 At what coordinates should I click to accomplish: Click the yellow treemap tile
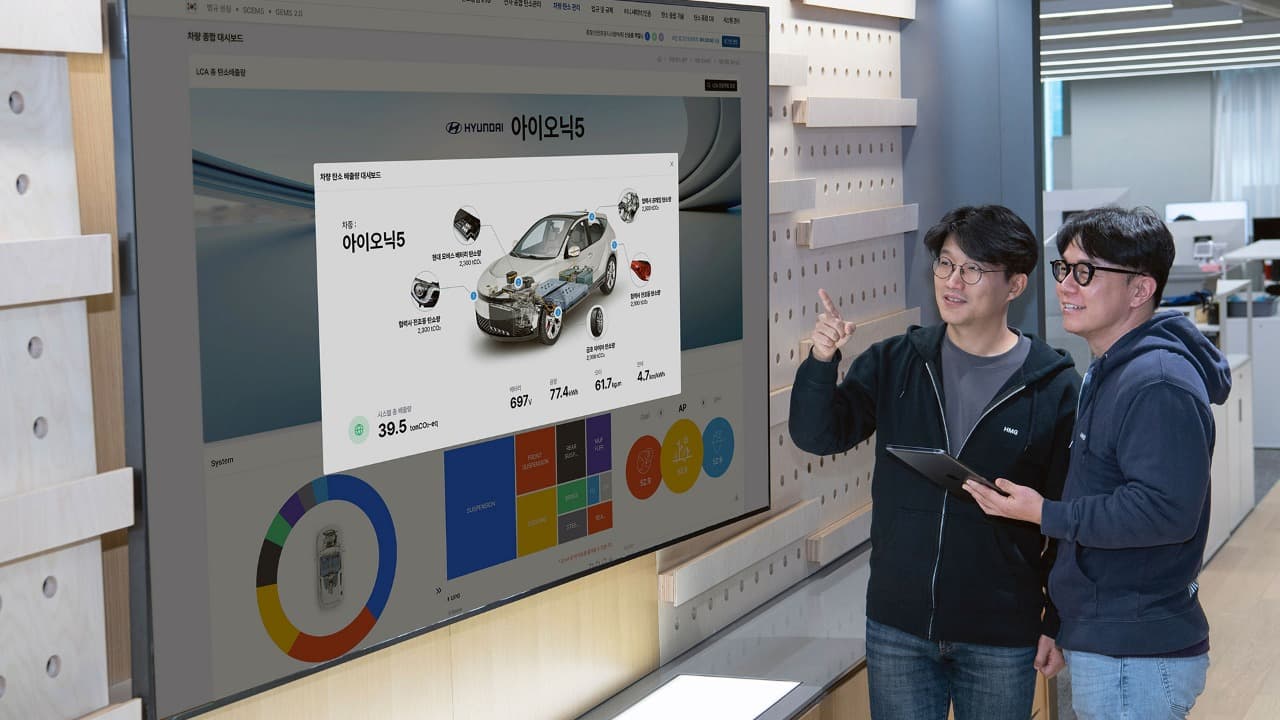coord(536,522)
